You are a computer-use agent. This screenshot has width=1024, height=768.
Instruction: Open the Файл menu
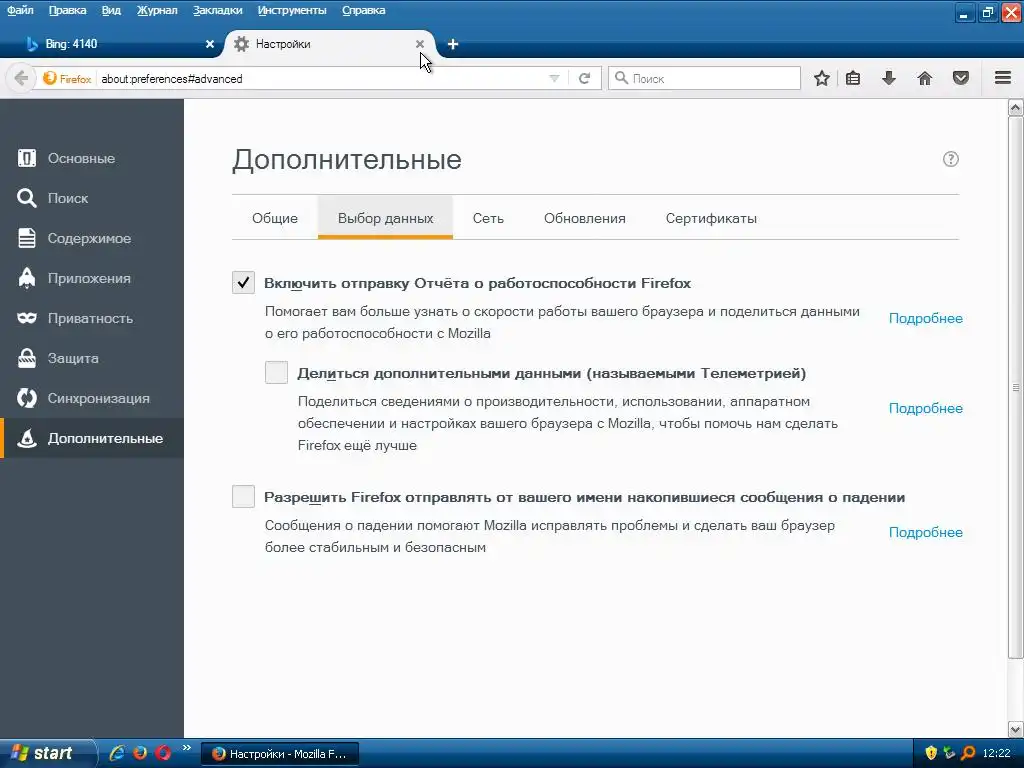(20, 10)
